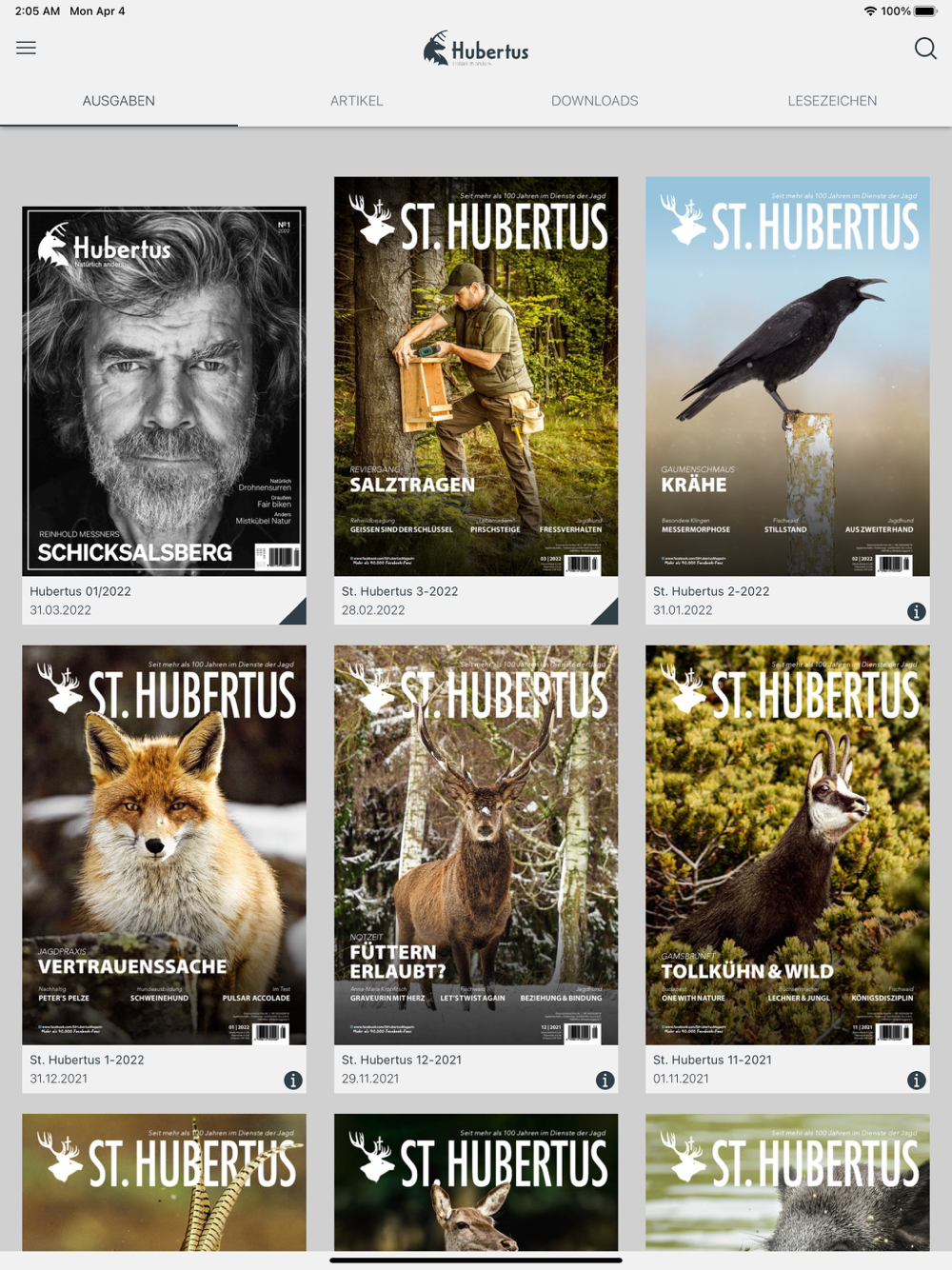This screenshot has height=1270, width=952.
Task: Tap the date 29.11.2021
Action: point(370,1079)
